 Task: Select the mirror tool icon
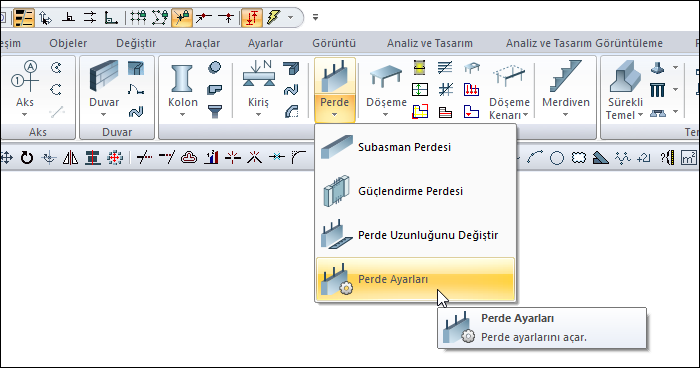(71, 158)
